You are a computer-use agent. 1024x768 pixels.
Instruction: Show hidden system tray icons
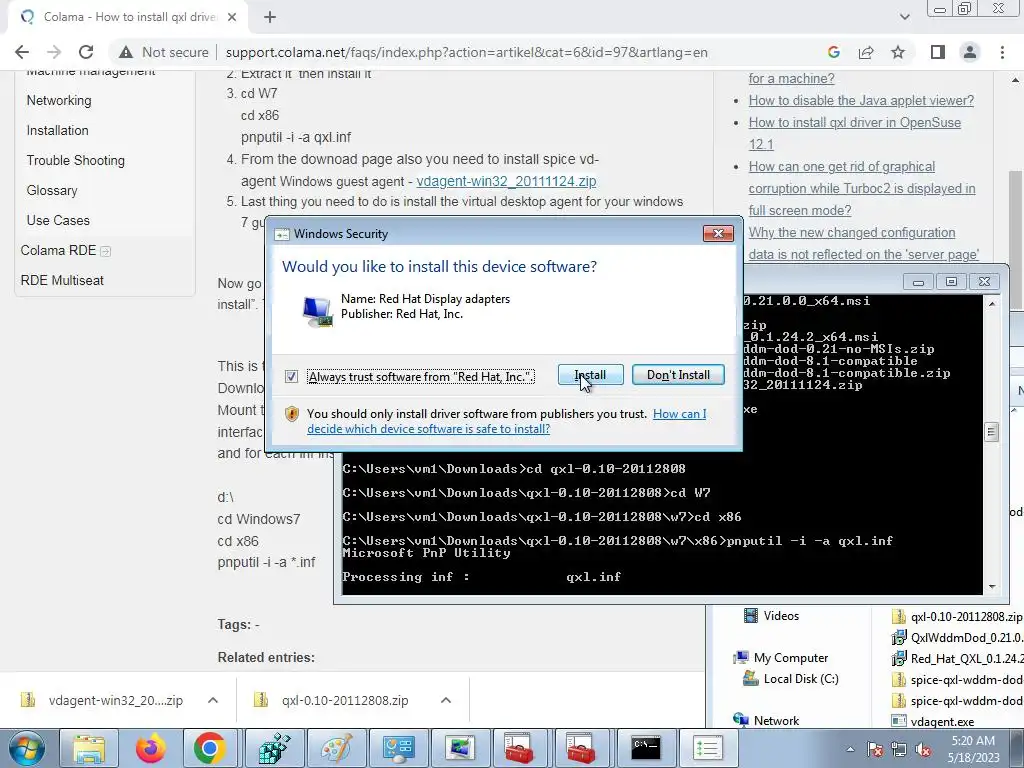[x=850, y=749]
